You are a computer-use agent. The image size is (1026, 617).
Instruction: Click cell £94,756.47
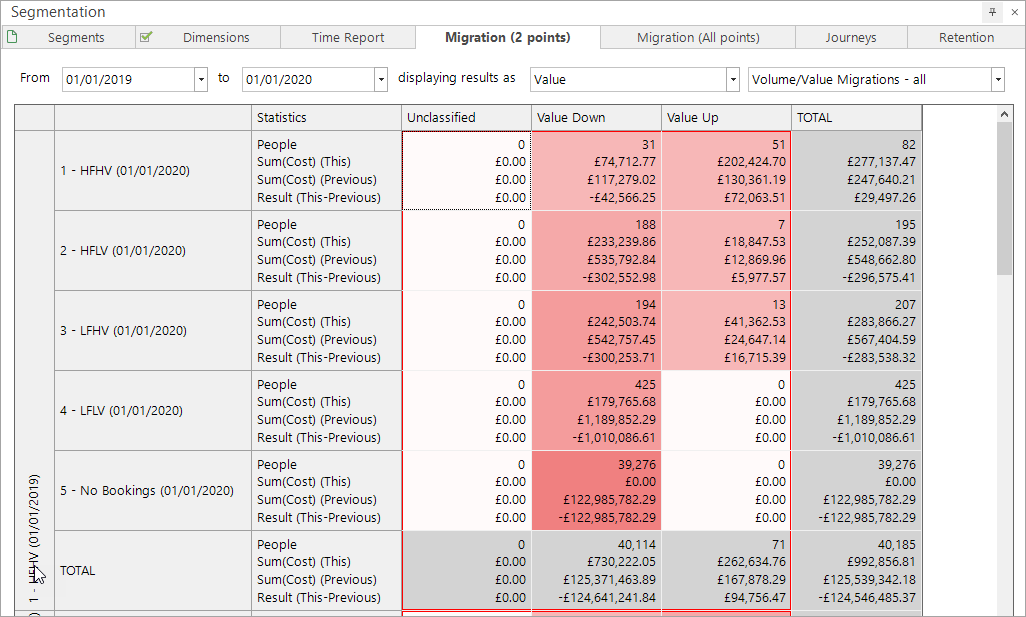[x=754, y=597]
